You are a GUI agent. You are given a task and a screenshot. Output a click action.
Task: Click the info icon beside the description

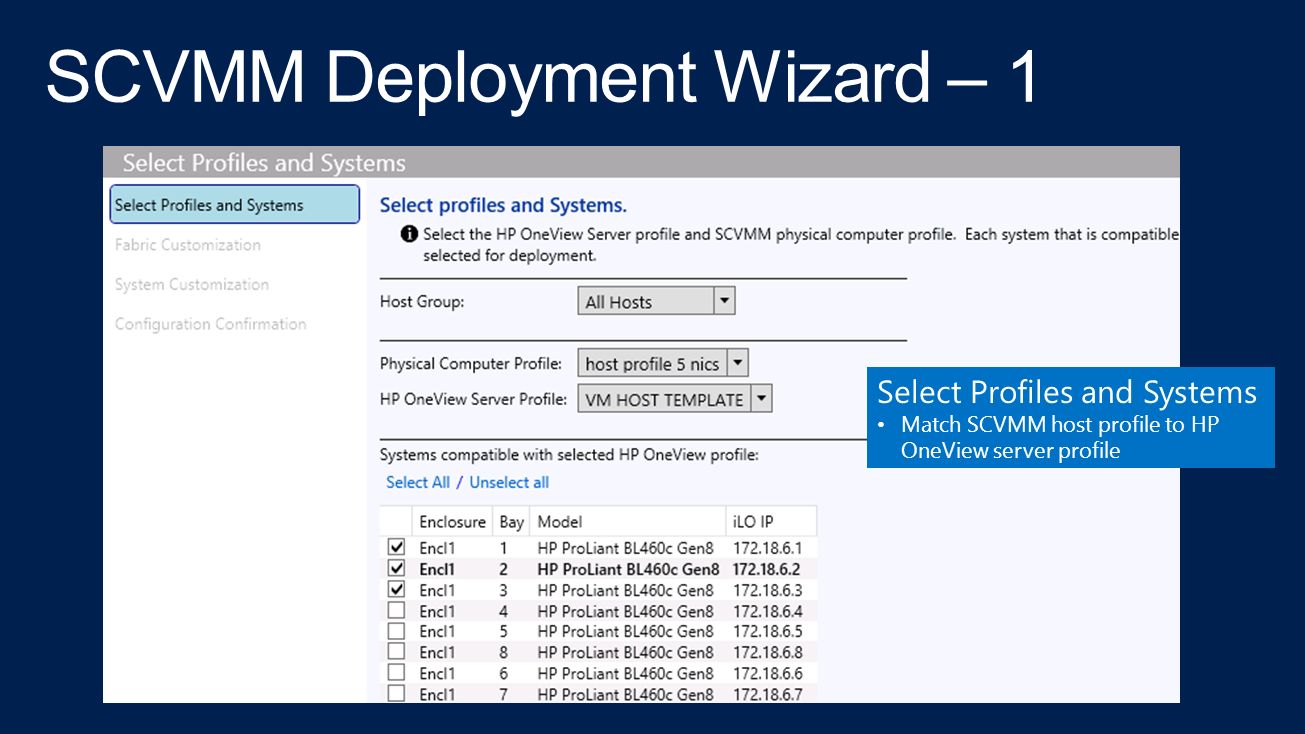(408, 235)
